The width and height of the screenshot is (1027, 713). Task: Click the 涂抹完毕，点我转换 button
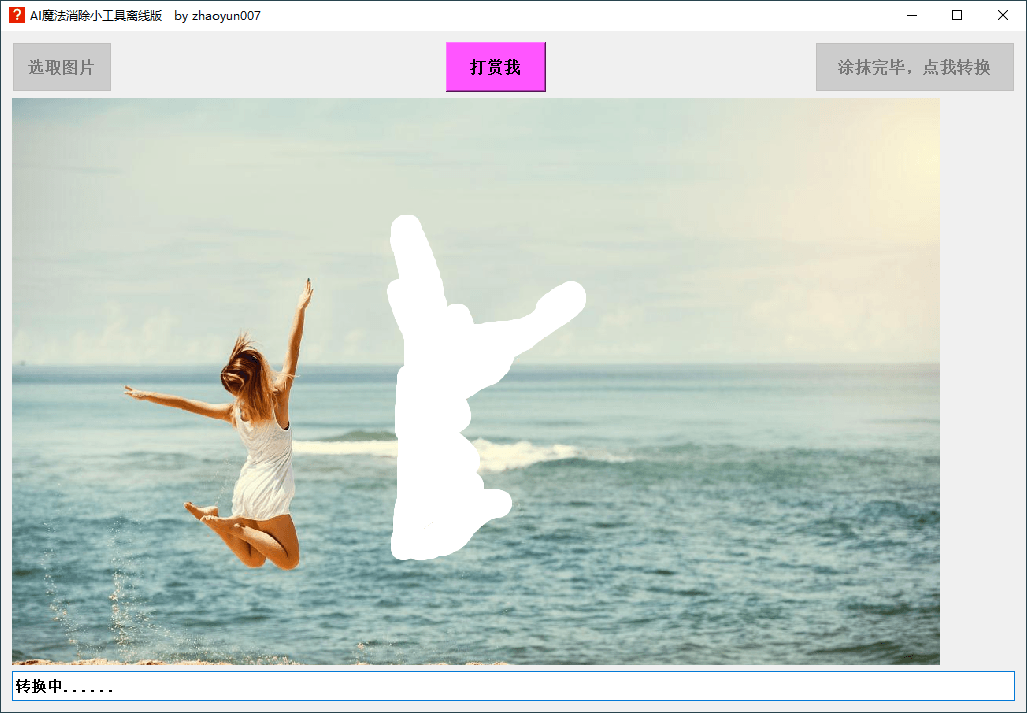pyautogui.click(x=914, y=67)
